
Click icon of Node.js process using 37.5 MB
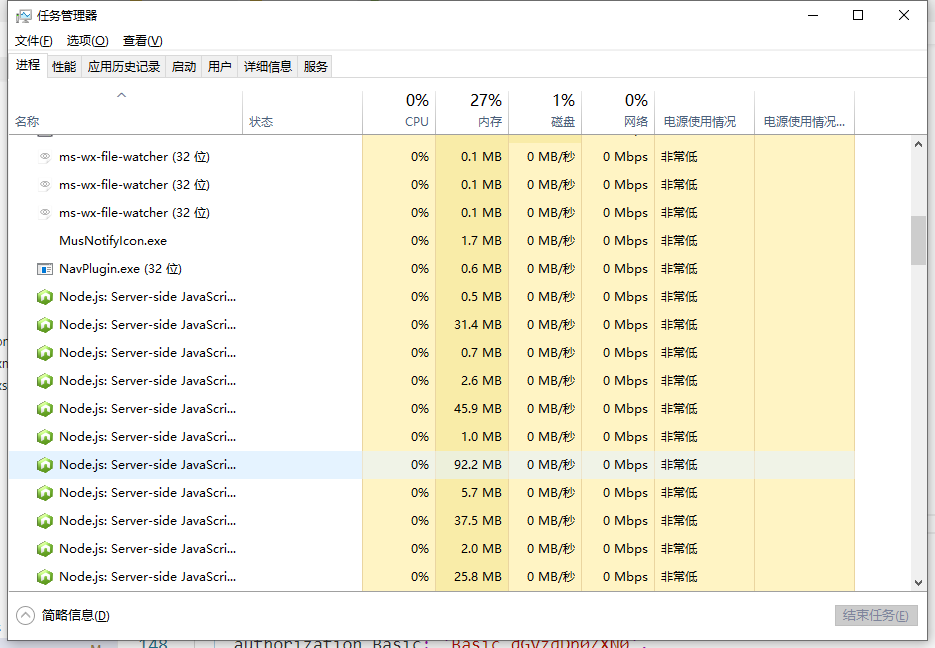pos(45,521)
